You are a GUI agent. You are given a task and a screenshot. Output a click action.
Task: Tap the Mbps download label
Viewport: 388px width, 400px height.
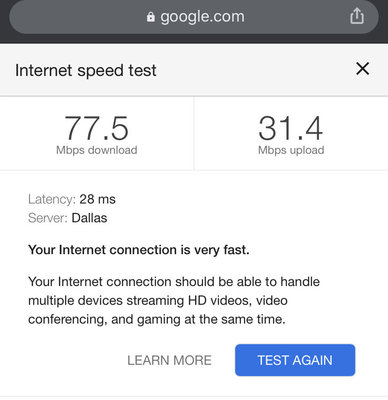(x=97, y=150)
